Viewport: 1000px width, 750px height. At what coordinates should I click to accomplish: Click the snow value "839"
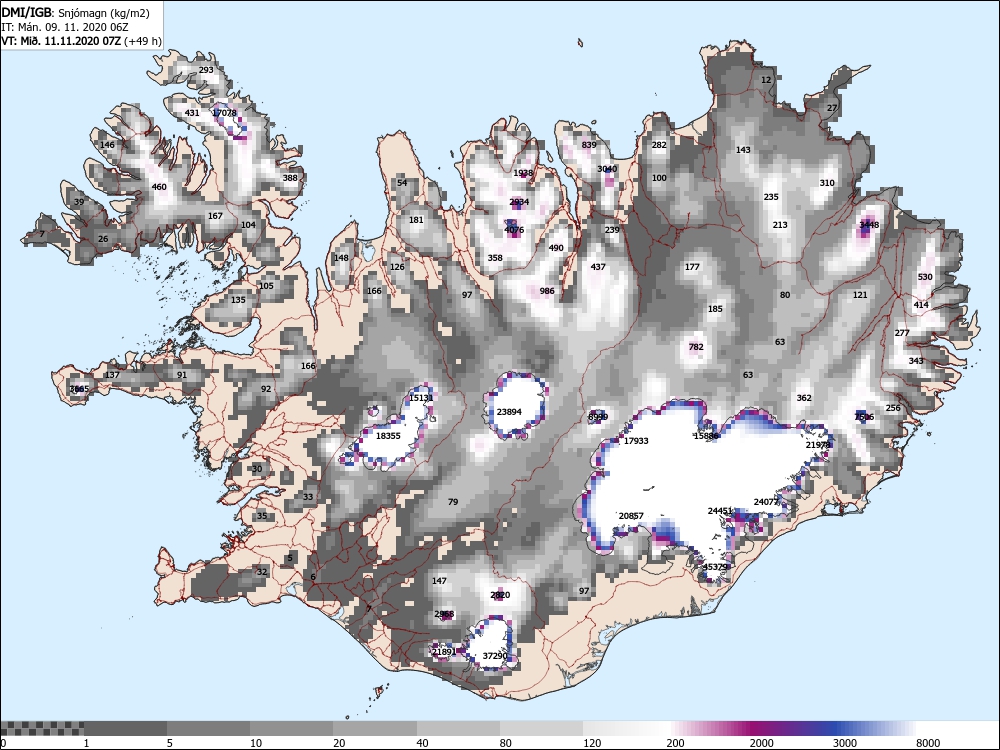tap(589, 145)
